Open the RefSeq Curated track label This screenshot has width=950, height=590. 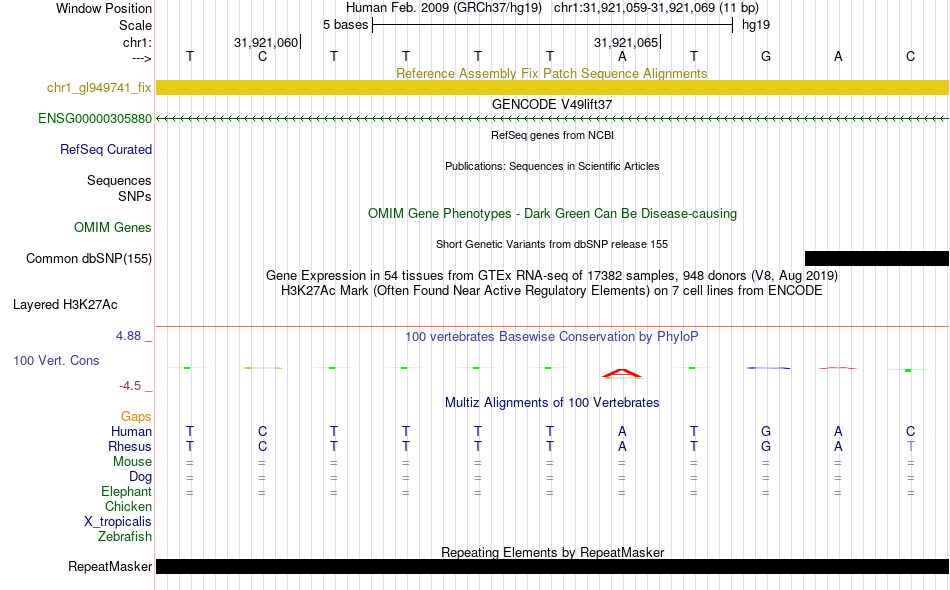(x=105, y=149)
